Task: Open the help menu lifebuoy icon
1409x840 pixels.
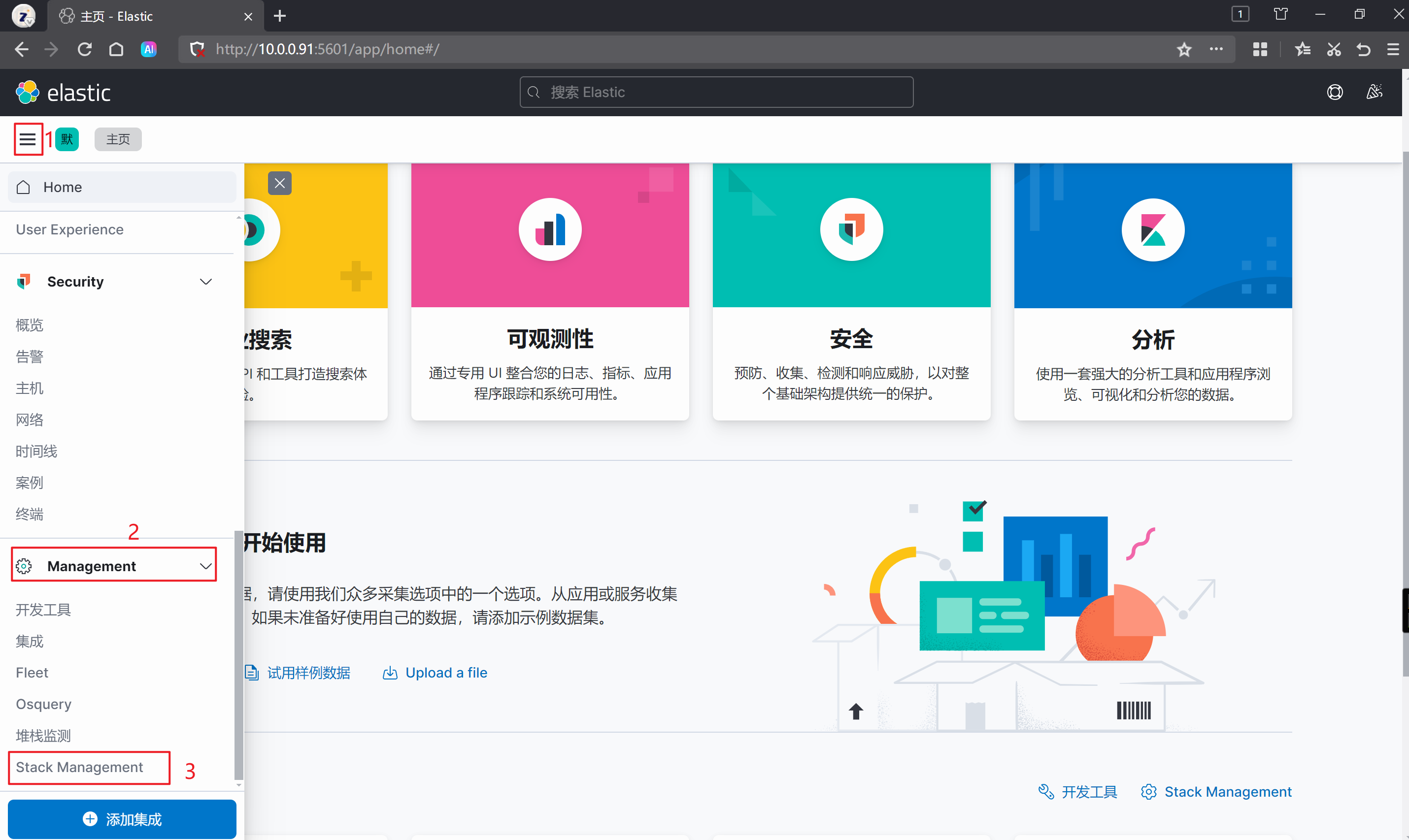Action: pyautogui.click(x=1335, y=92)
